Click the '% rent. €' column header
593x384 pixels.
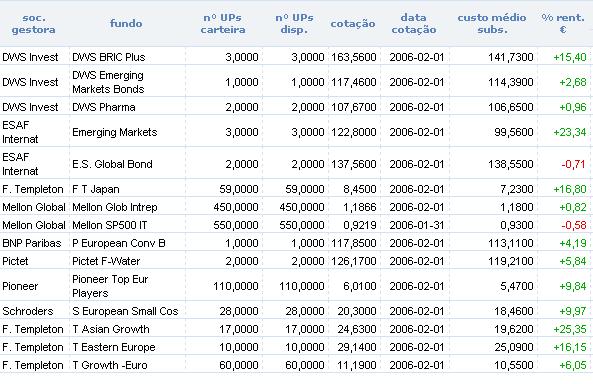point(563,23)
